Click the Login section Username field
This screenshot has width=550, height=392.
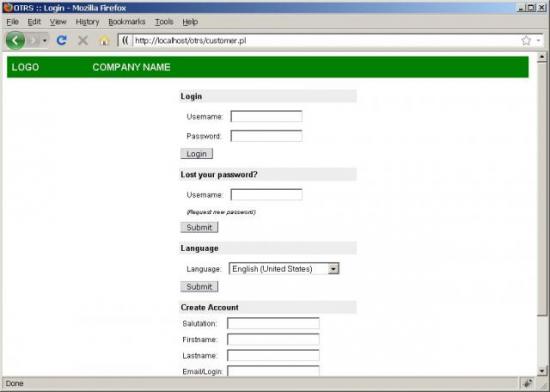266,116
